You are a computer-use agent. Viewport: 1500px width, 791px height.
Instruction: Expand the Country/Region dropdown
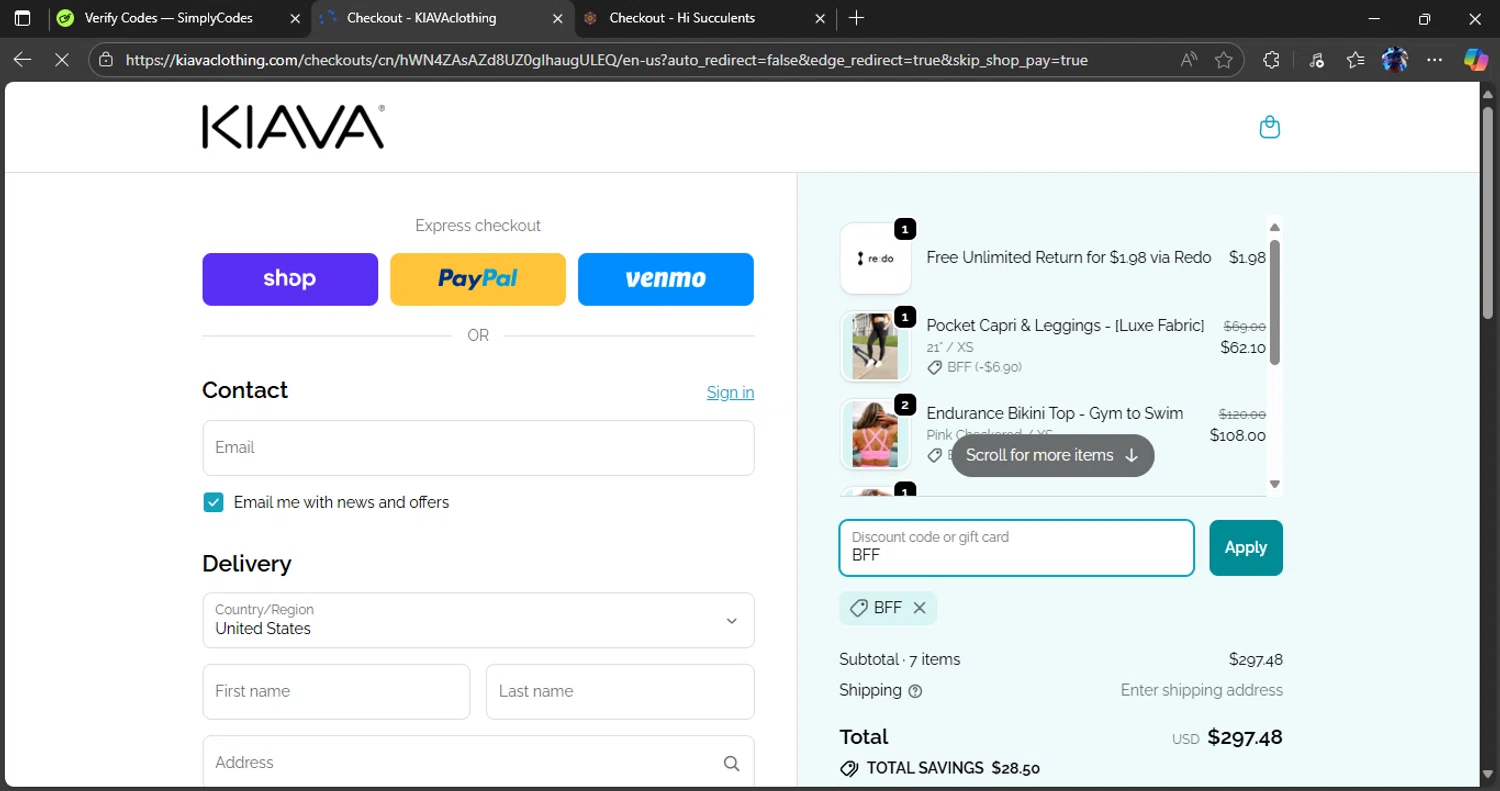478,620
